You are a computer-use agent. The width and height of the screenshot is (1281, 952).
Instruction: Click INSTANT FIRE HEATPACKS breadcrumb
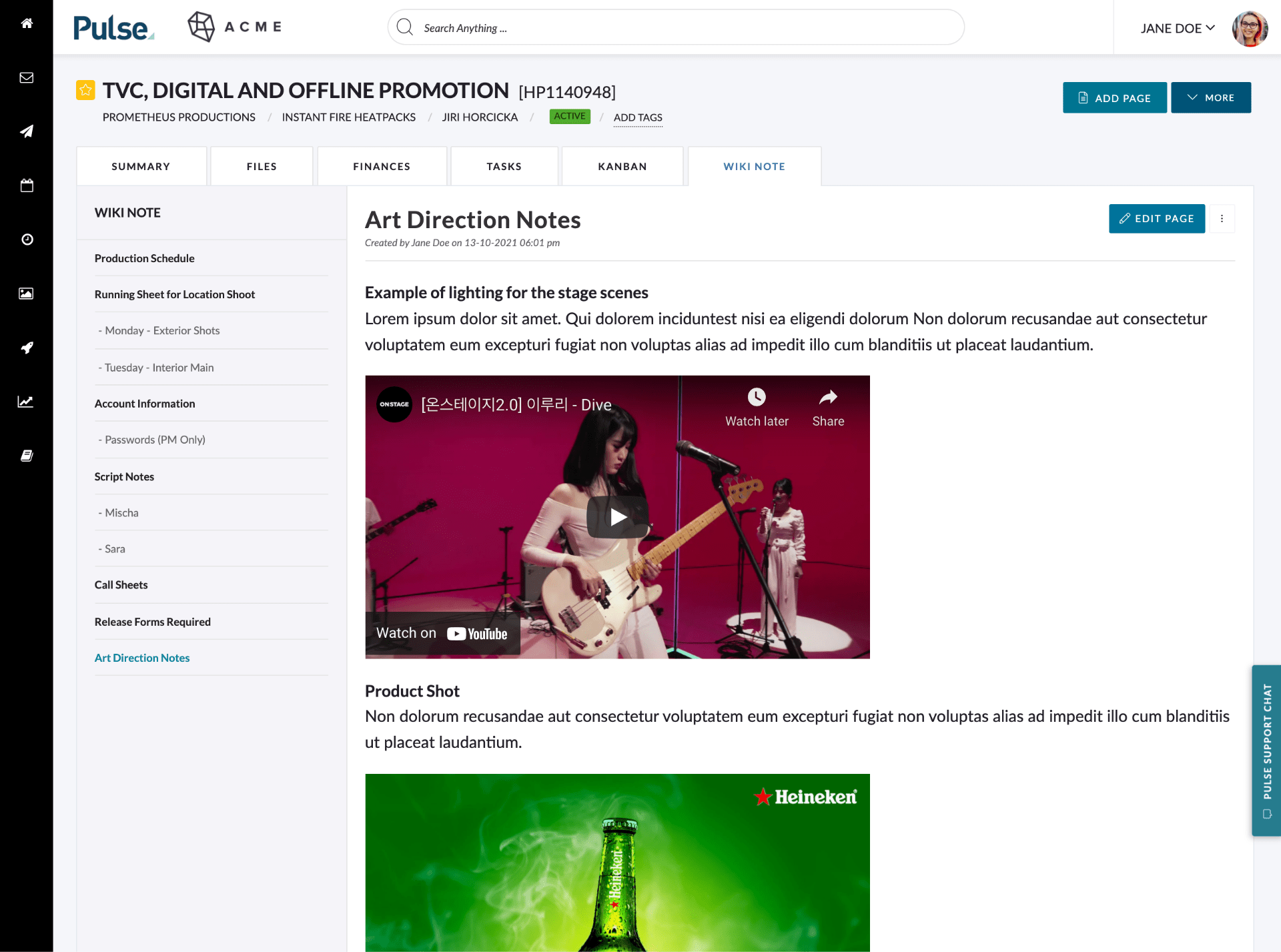[x=348, y=117]
